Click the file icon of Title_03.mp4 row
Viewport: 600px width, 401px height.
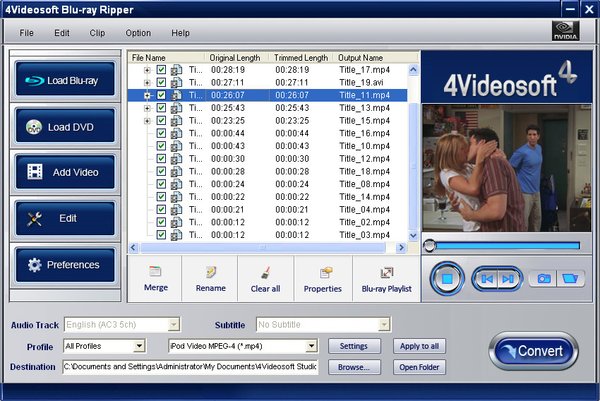pos(176,235)
